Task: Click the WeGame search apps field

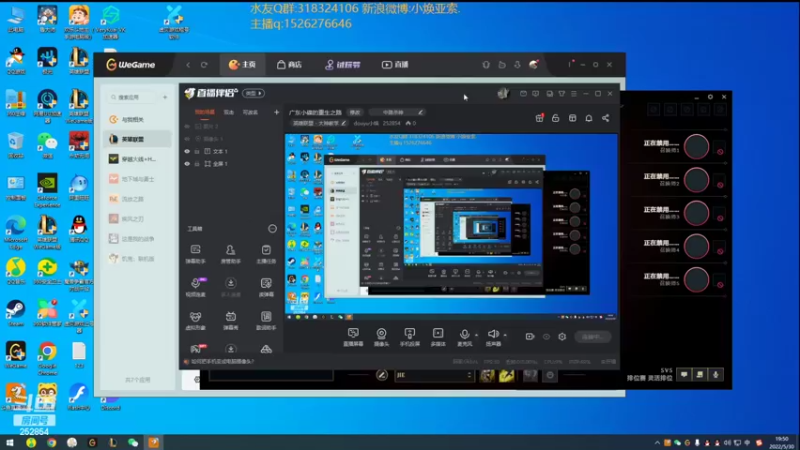Action: pos(133,97)
